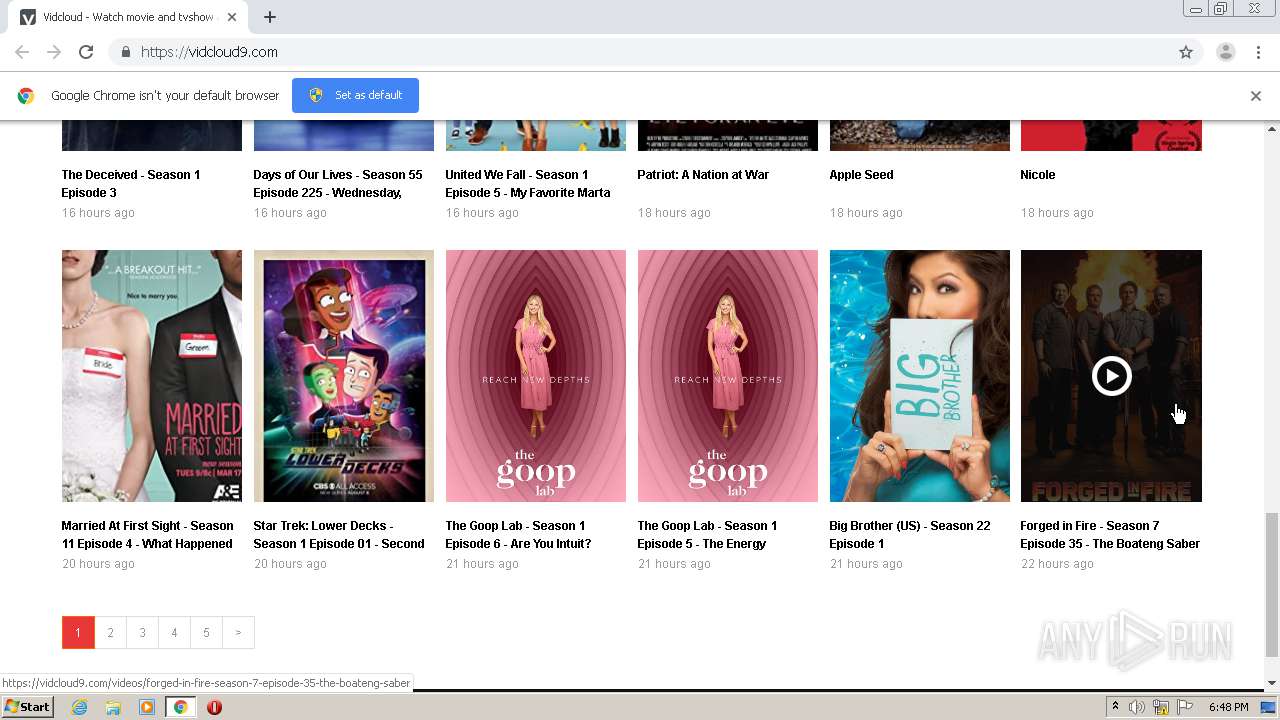Click the Vidcloud tab title

(x=128, y=17)
